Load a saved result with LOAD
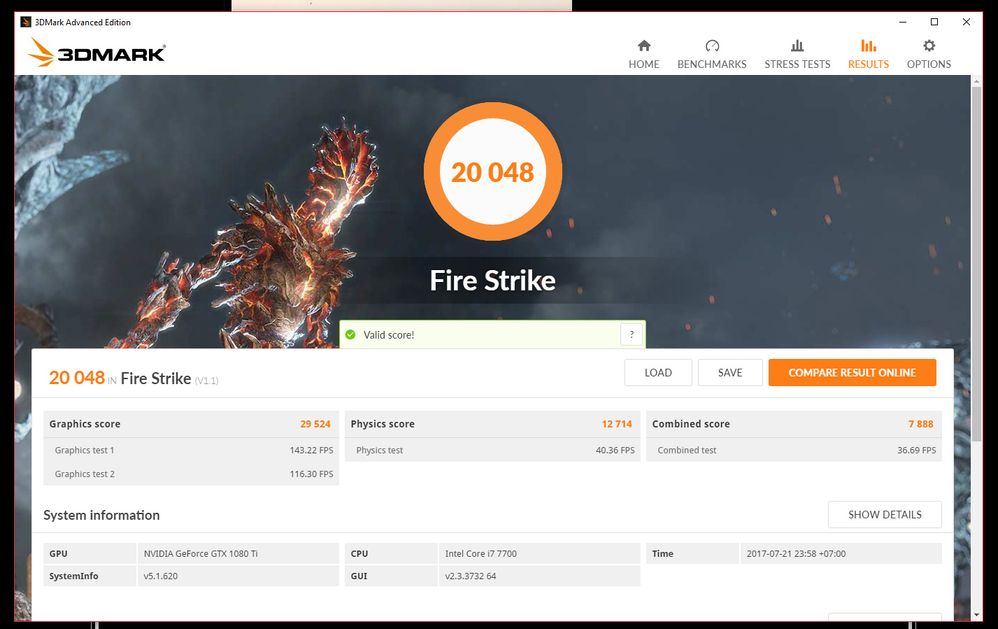The height and width of the screenshot is (629, 998). pyautogui.click(x=658, y=372)
